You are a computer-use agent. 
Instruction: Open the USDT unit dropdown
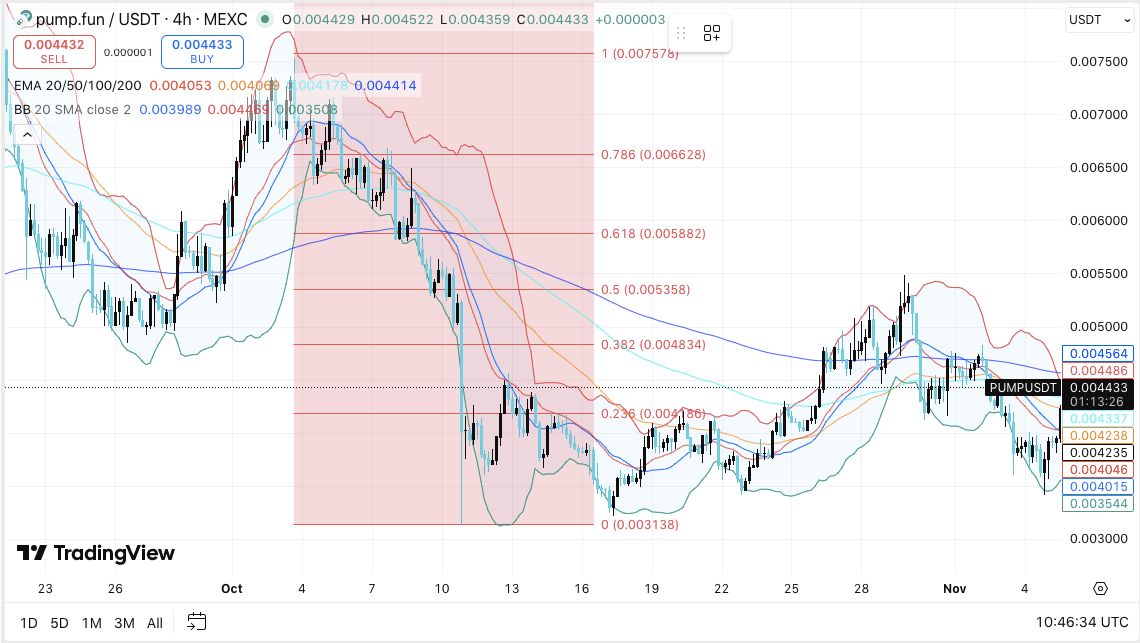(1098, 19)
